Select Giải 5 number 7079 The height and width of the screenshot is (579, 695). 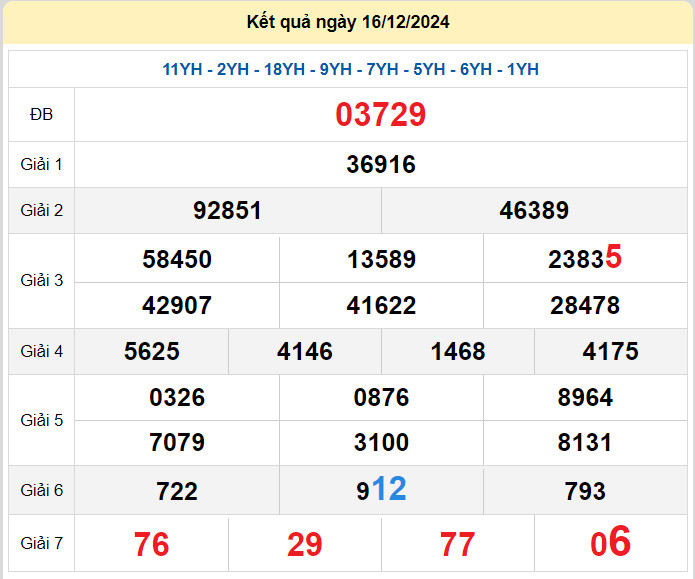pos(177,442)
